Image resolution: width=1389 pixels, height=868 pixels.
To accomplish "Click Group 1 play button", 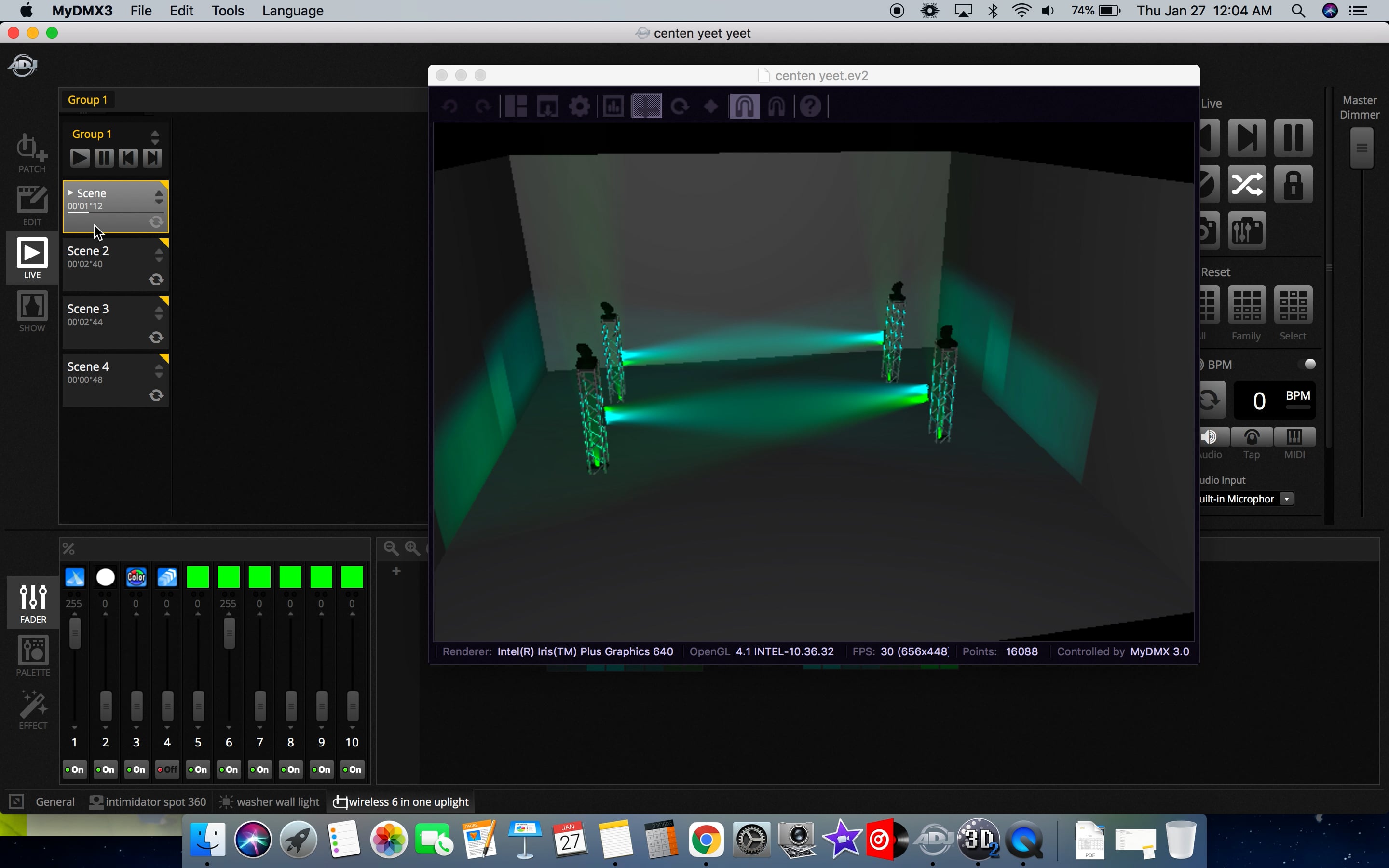I will click(x=80, y=158).
